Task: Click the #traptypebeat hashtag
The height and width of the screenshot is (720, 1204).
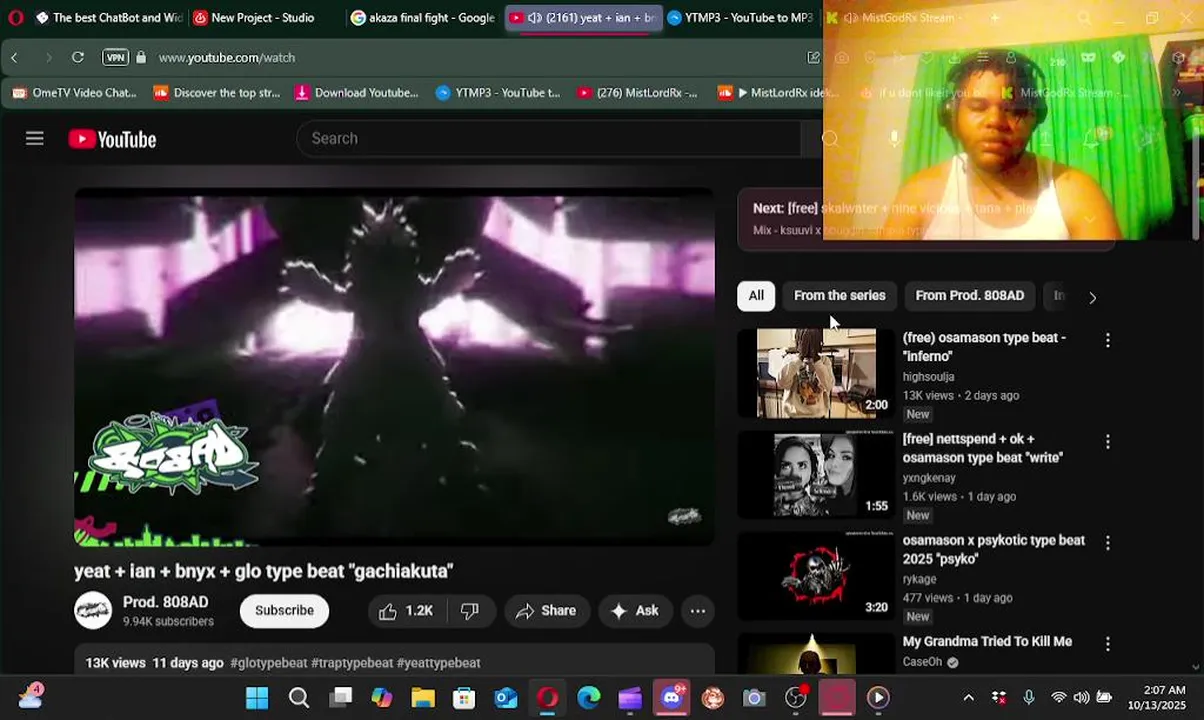Action: 352,663
